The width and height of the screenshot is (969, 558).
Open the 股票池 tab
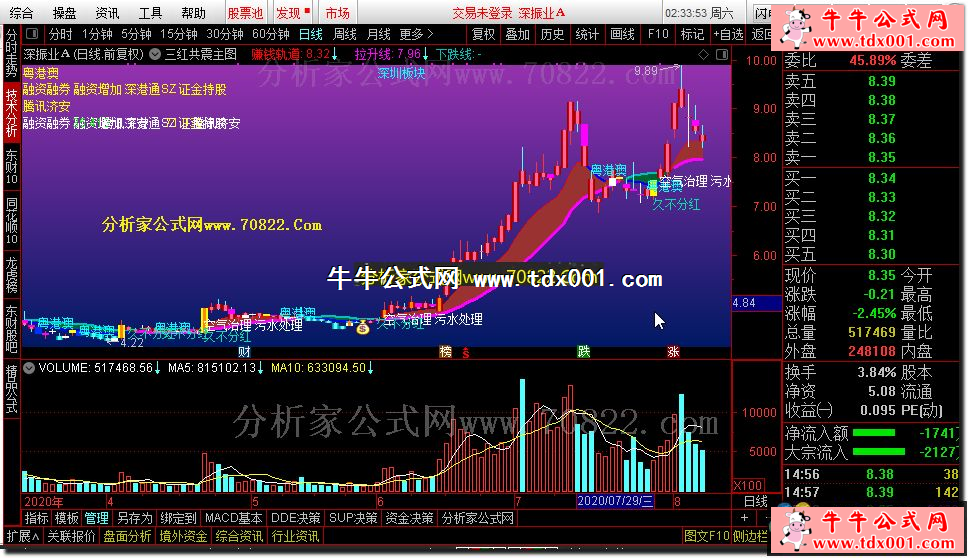click(x=245, y=13)
